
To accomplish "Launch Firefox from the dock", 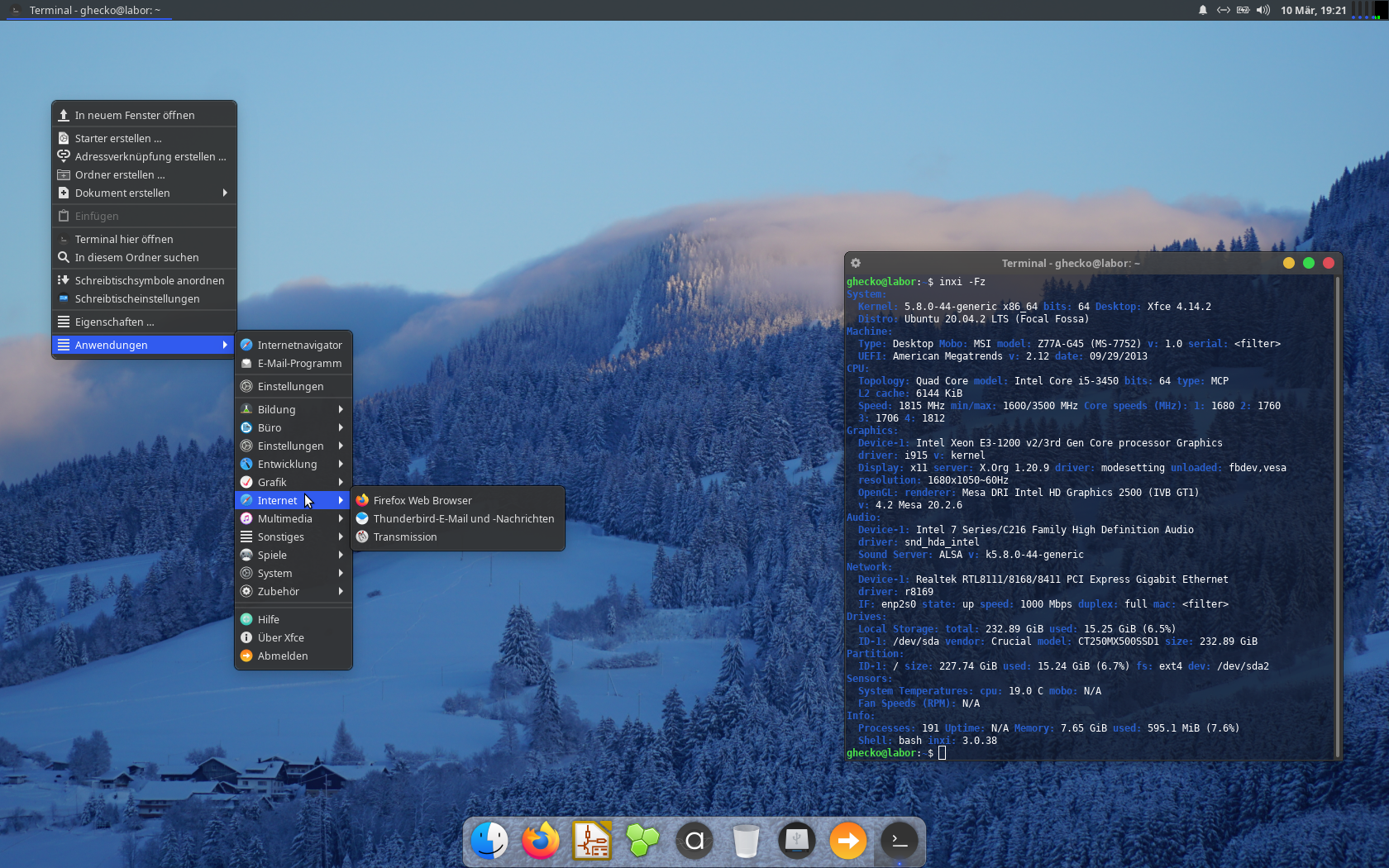I will pyautogui.click(x=541, y=842).
